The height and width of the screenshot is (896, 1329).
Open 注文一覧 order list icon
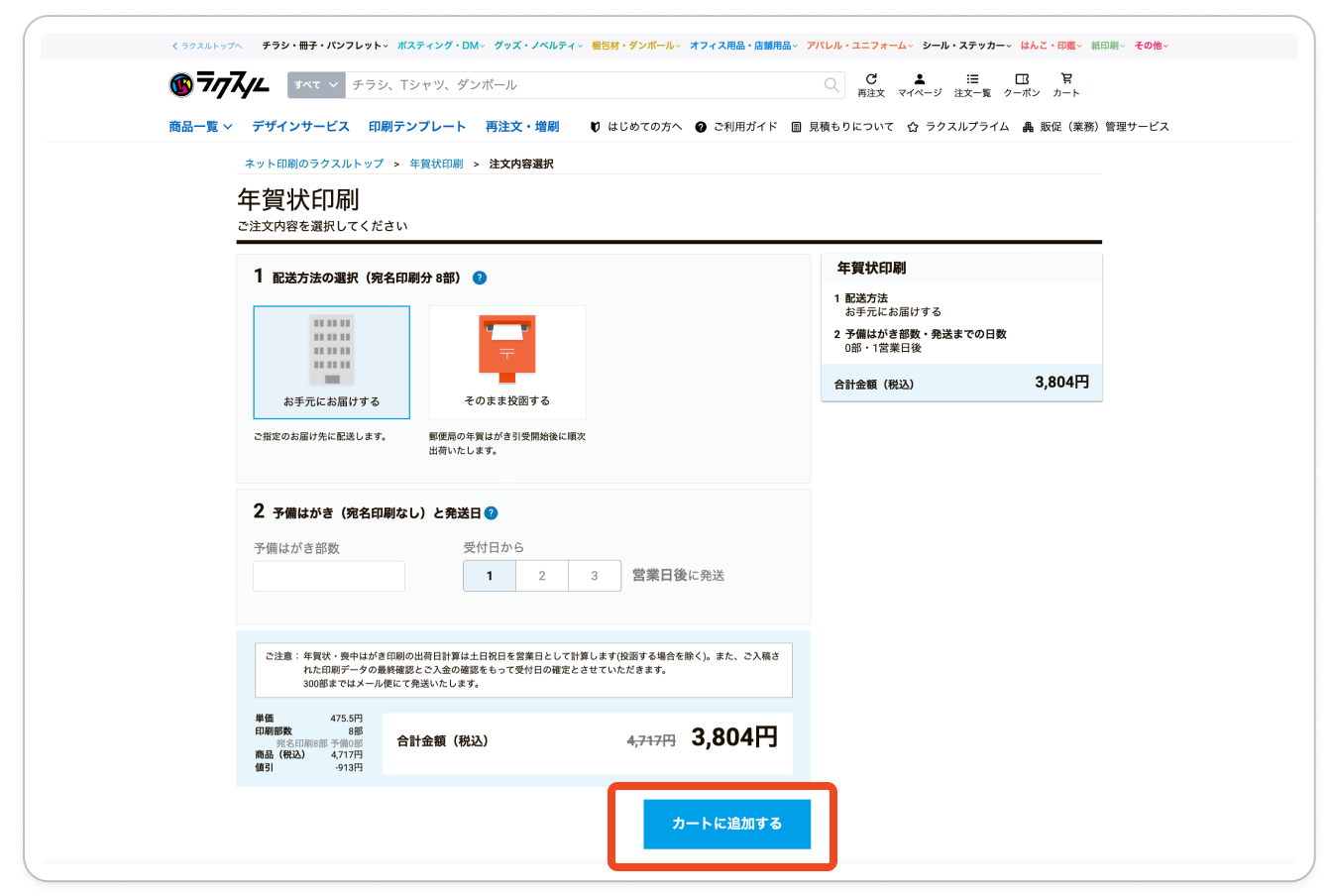coord(972,84)
